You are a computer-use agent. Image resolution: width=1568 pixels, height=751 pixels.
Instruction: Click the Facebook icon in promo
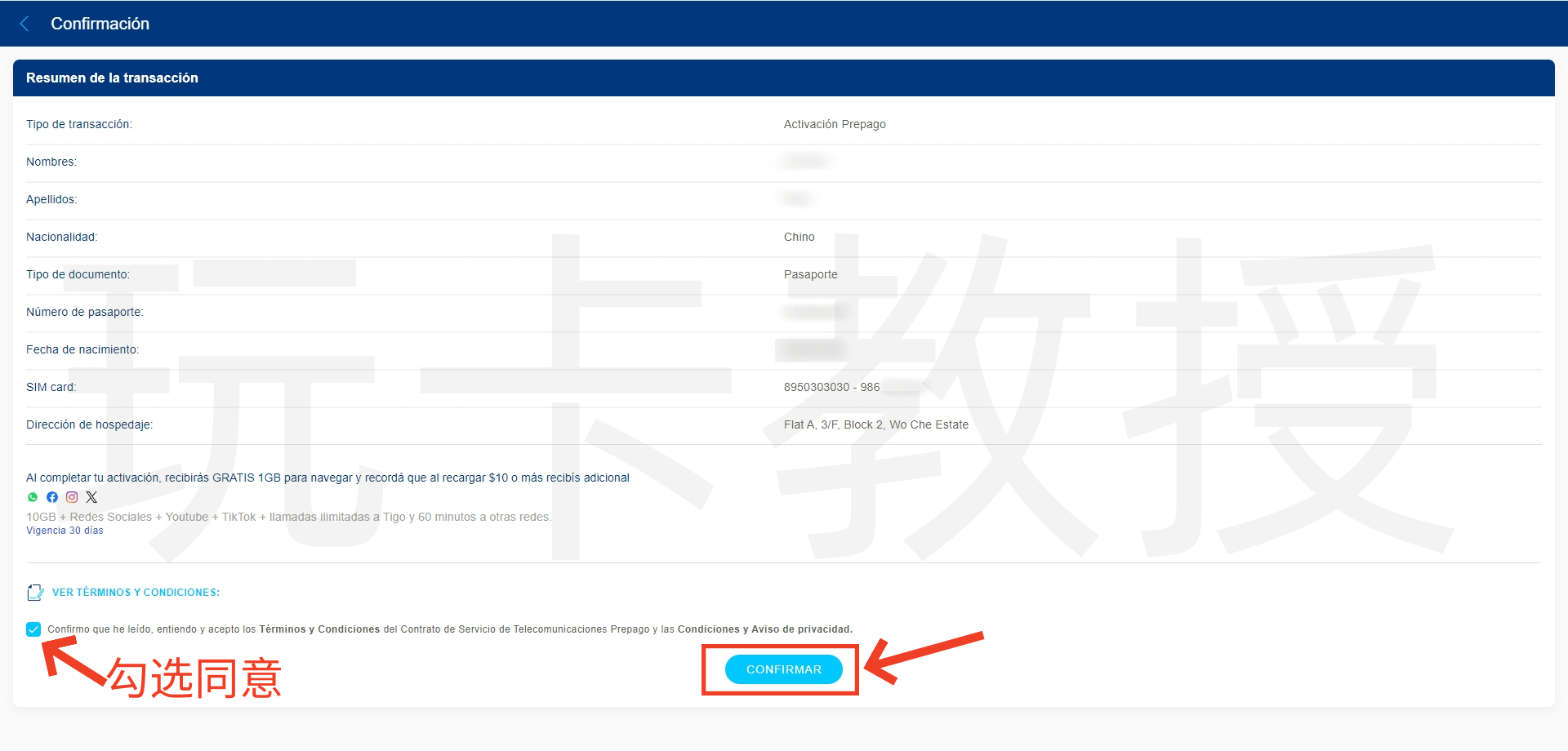click(52, 497)
